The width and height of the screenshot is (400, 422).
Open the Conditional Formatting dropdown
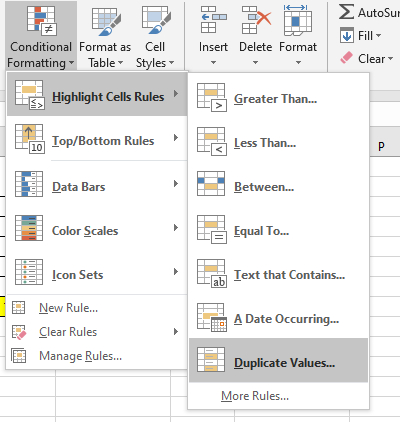(x=41, y=35)
